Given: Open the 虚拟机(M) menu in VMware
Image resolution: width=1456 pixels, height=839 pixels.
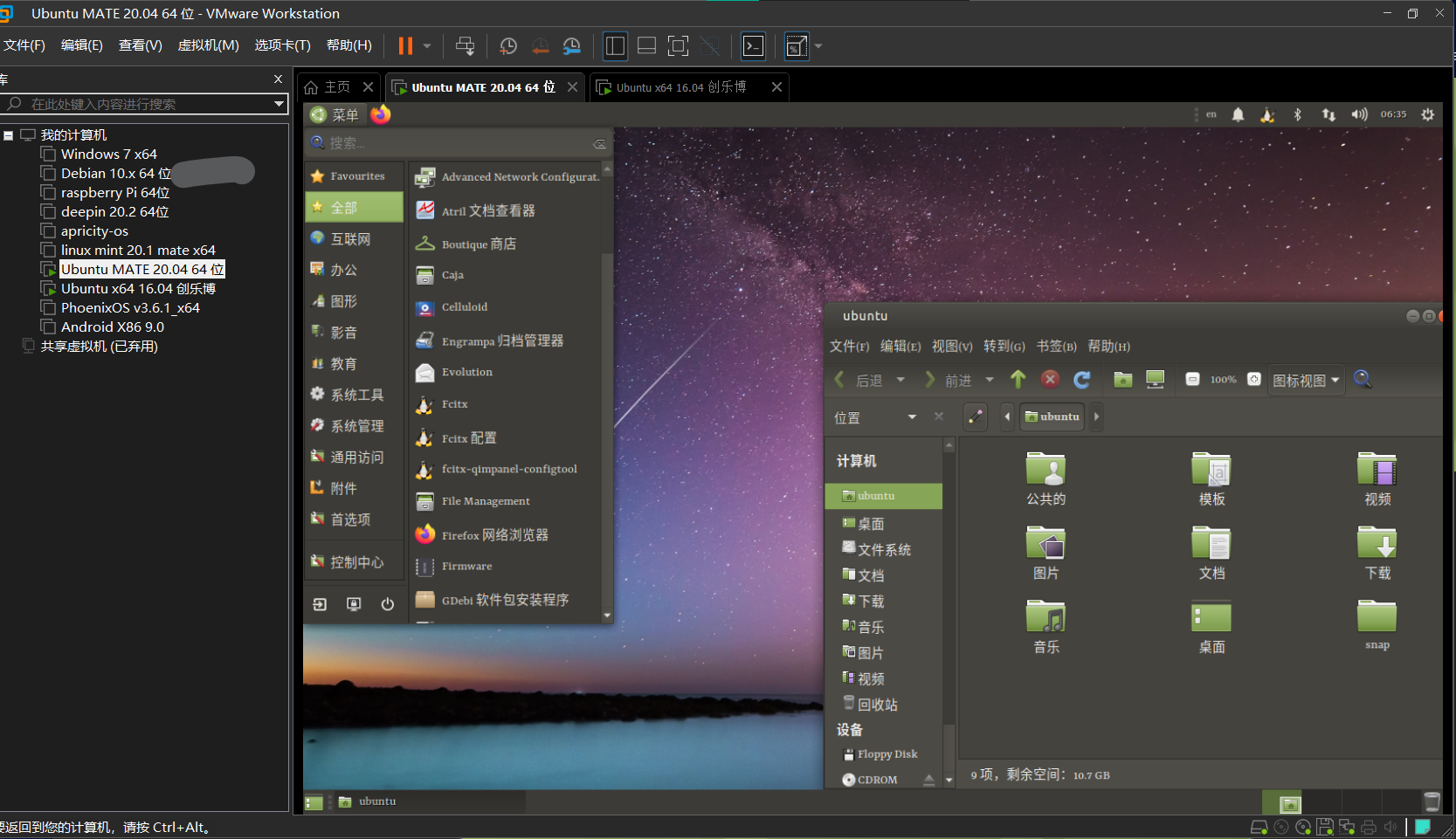Looking at the screenshot, I should click(x=208, y=45).
